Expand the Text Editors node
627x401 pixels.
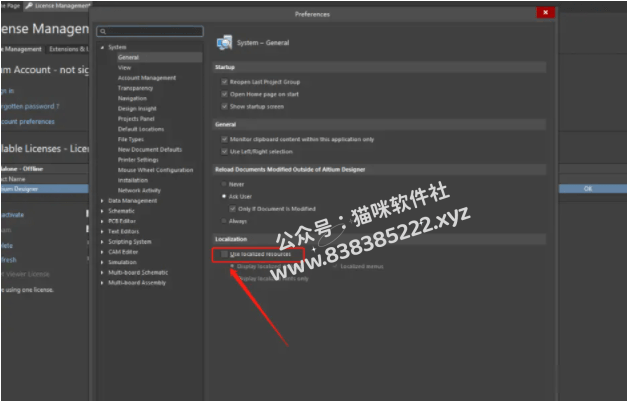pyautogui.click(x=102, y=231)
